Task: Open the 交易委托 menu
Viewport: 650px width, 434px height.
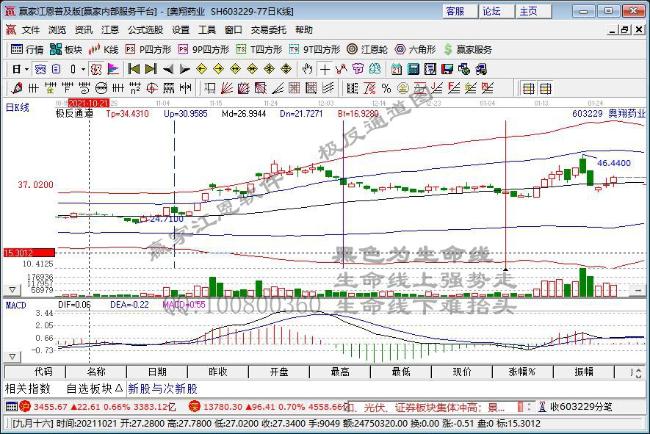Action: coord(269,30)
